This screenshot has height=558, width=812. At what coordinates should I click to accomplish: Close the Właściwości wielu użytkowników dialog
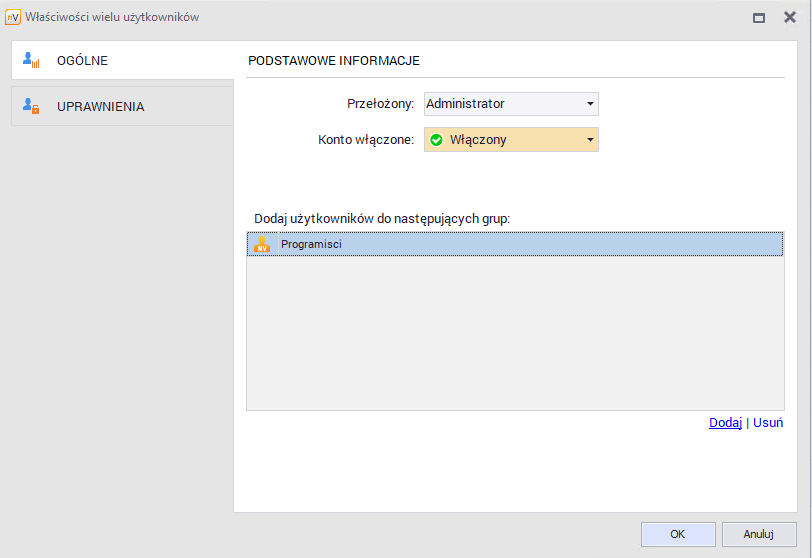[789, 17]
